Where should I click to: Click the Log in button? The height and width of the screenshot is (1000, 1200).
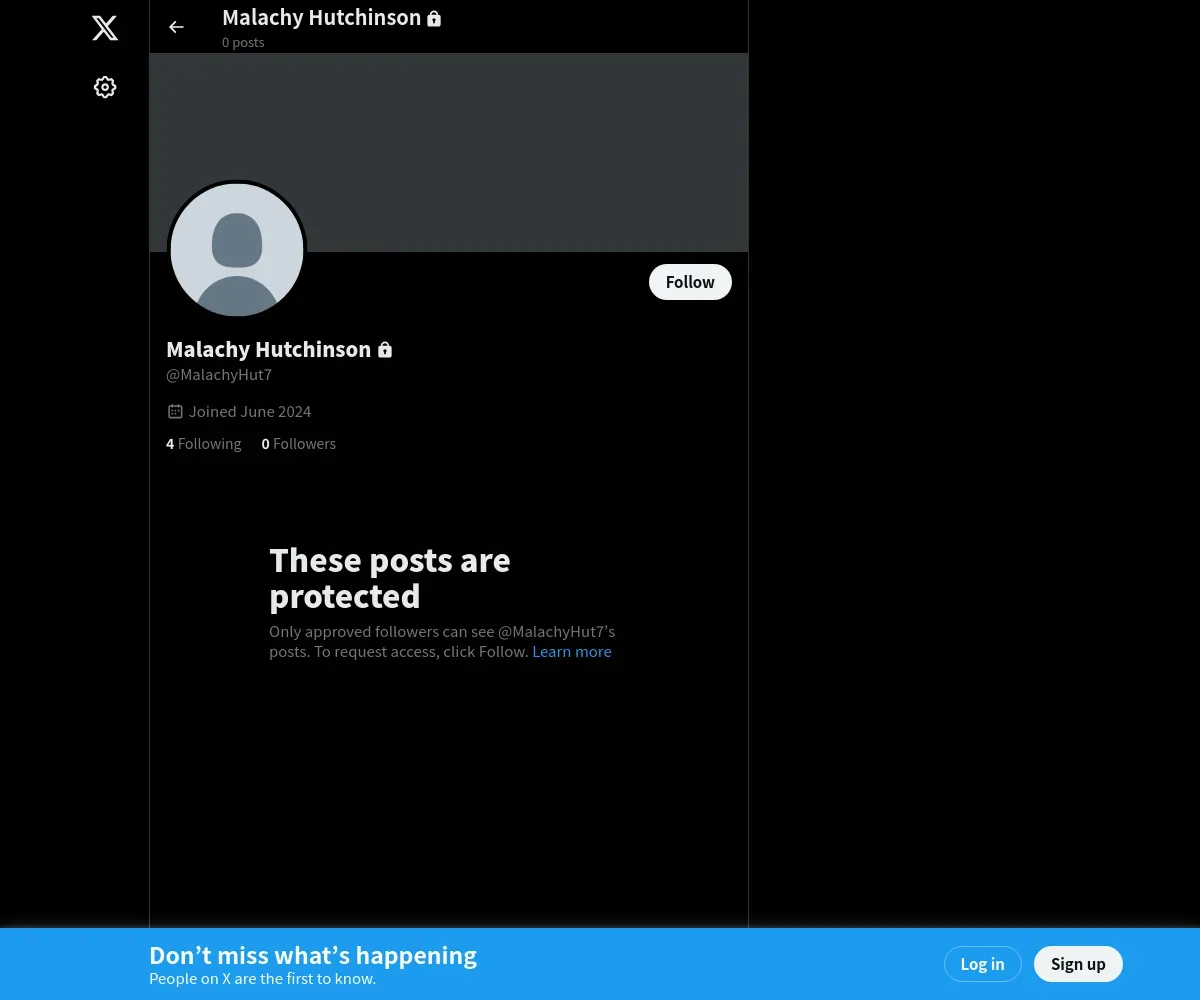tap(982, 964)
